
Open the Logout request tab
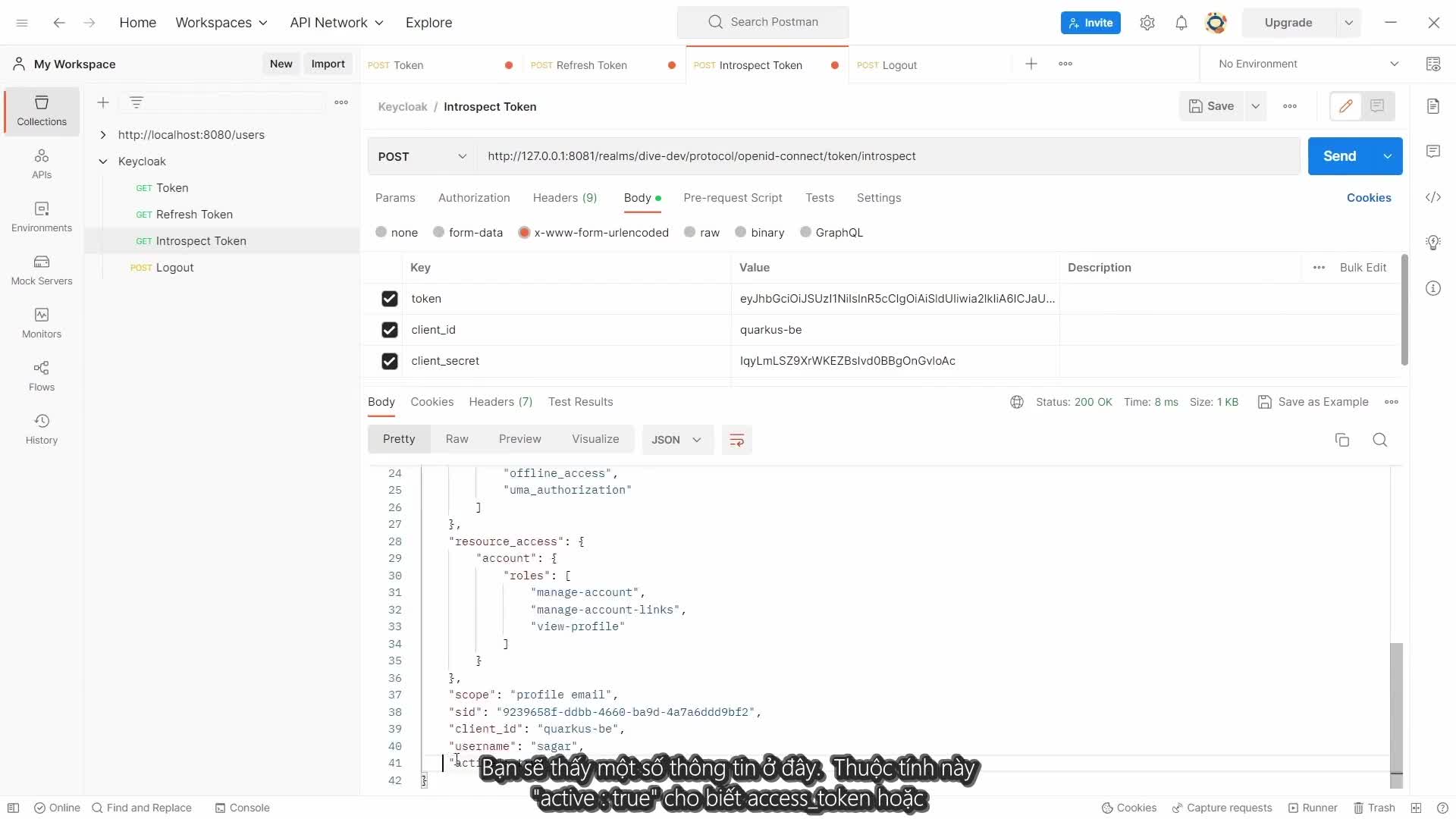[899, 65]
